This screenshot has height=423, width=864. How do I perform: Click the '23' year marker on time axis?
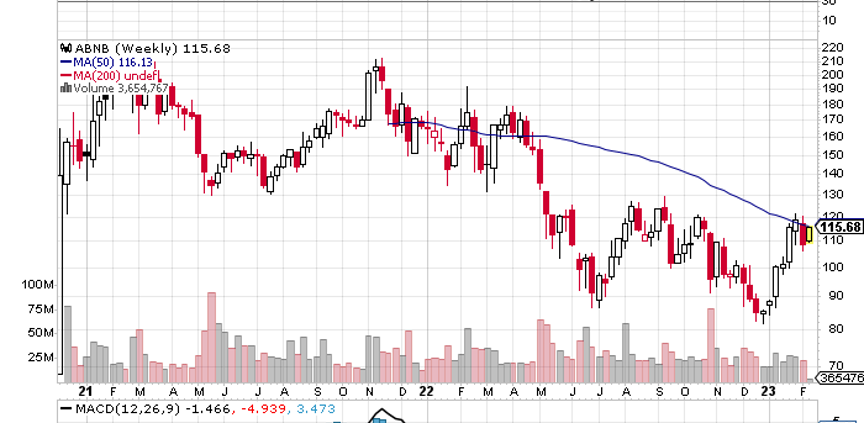click(767, 392)
